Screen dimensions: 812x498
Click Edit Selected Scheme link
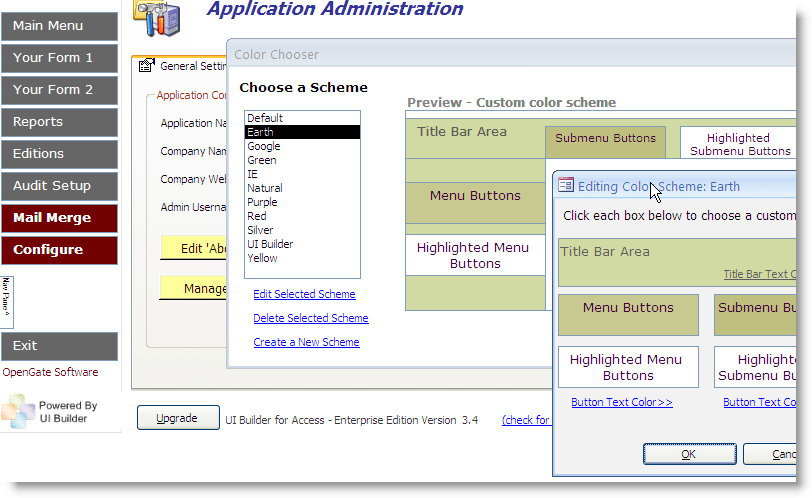[x=304, y=294]
